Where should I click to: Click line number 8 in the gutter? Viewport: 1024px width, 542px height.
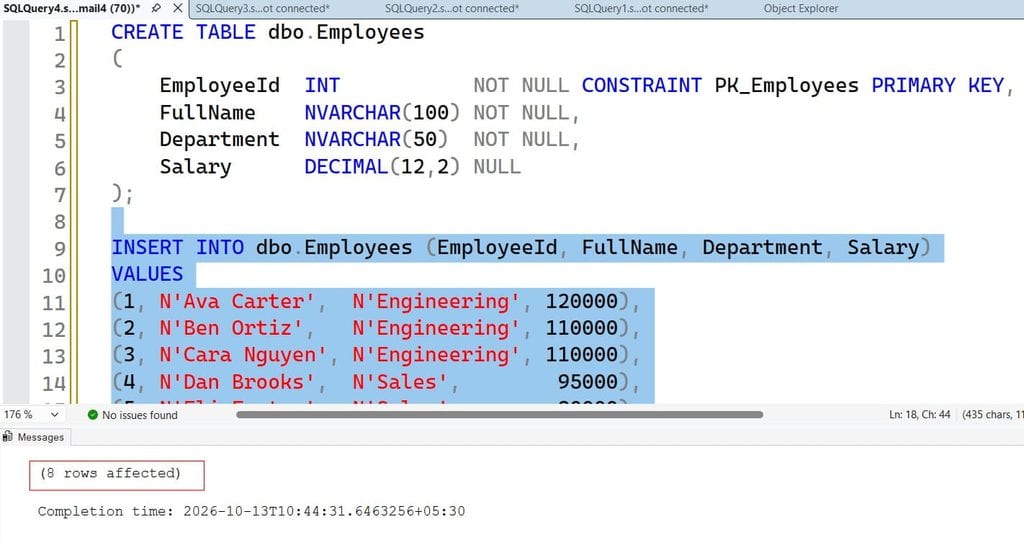[59, 221]
